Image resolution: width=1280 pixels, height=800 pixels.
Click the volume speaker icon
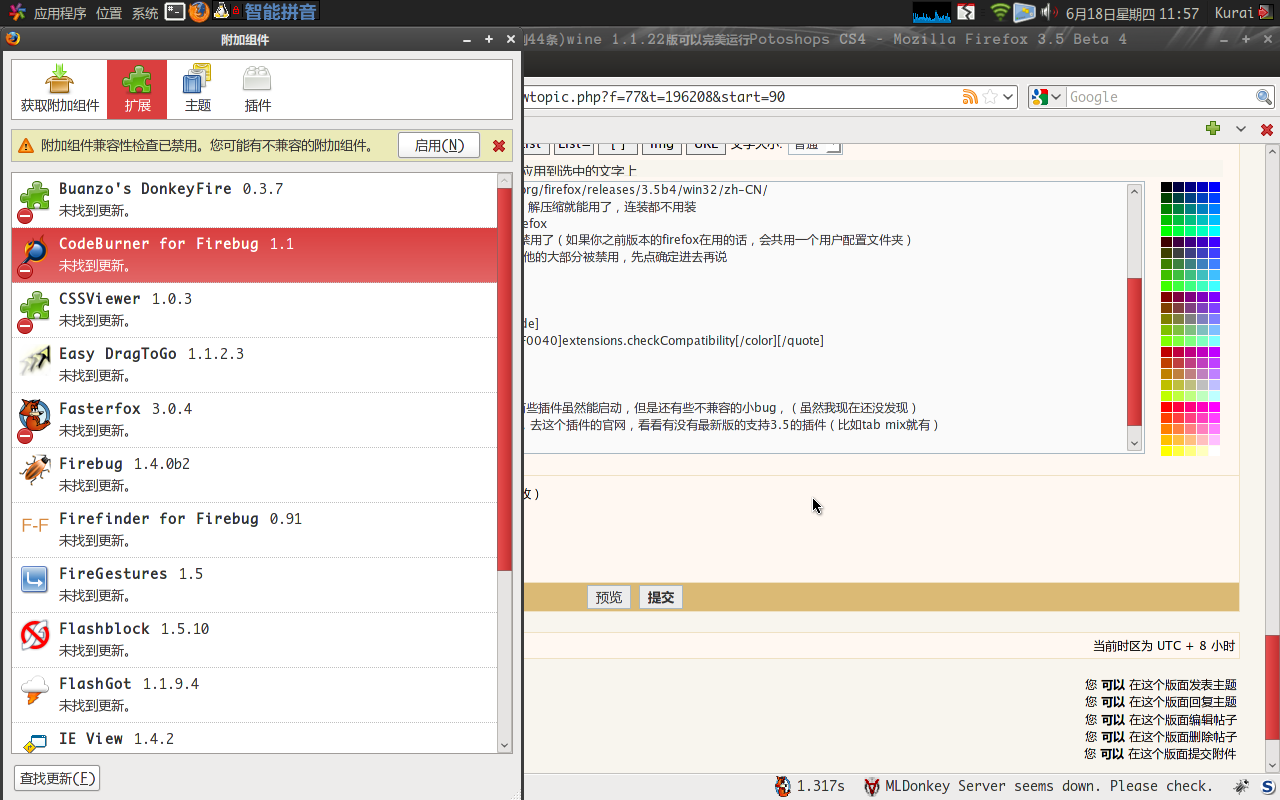(1048, 12)
